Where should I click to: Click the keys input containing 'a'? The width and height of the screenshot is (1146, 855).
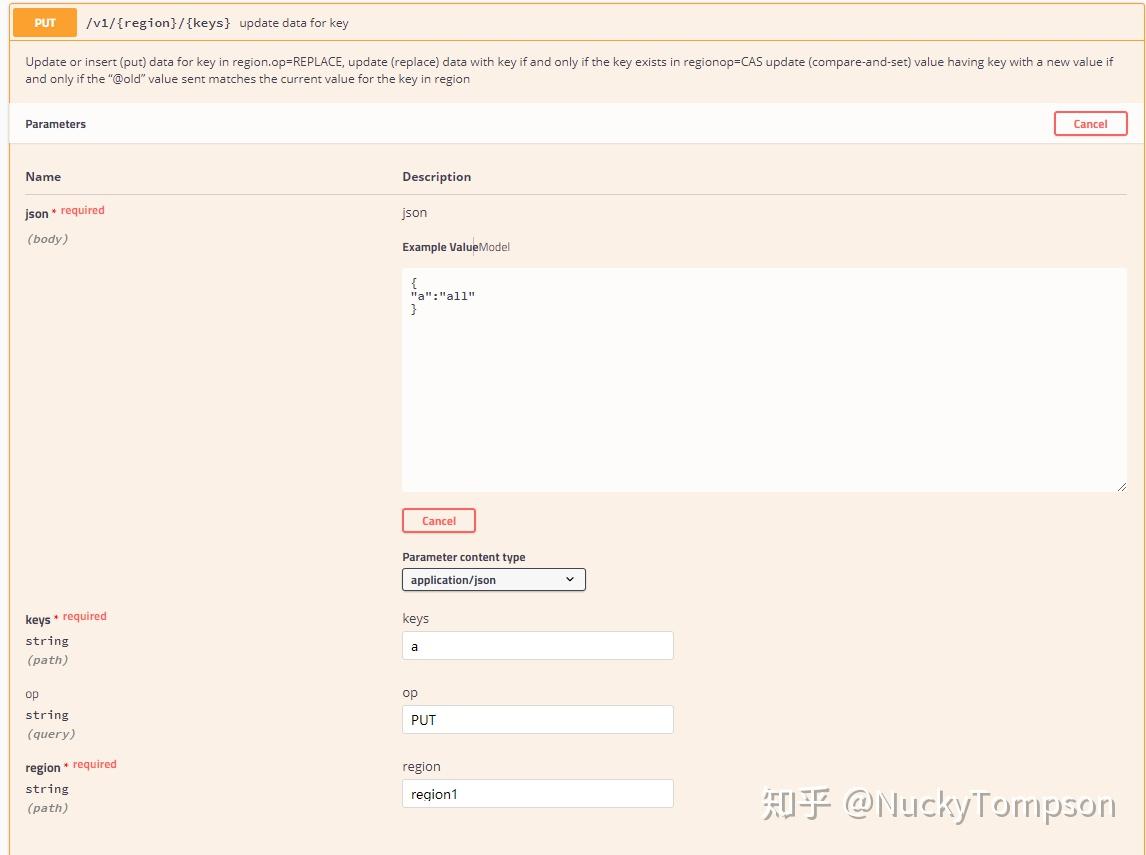point(537,645)
